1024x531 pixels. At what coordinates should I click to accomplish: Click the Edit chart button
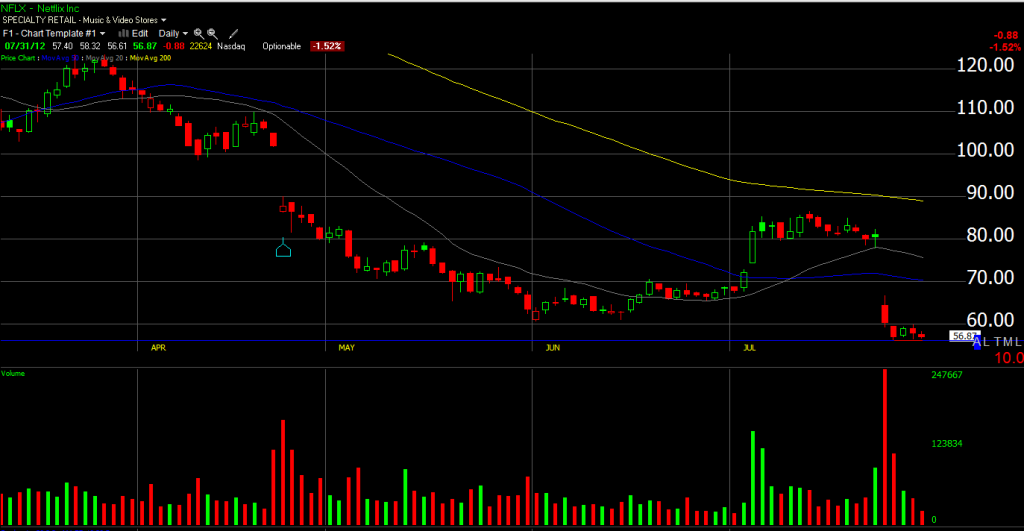(140, 33)
